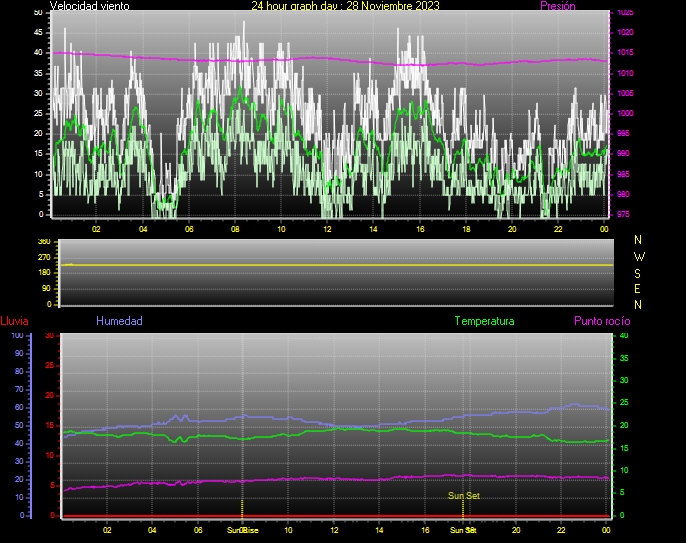Click the 1000 value on the pressure axis
Image resolution: width=686 pixels, height=543 pixels.
coord(625,113)
